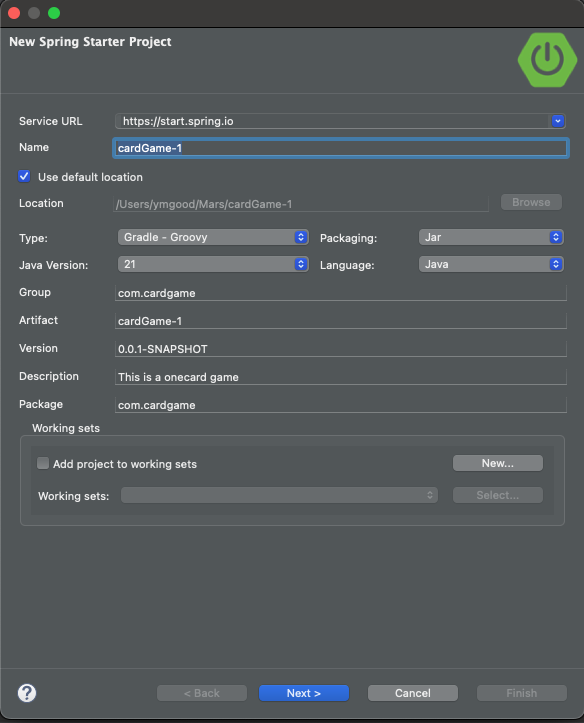This screenshot has width=584, height=723.
Task: Click the Group field com.cardgame
Action: click(341, 293)
